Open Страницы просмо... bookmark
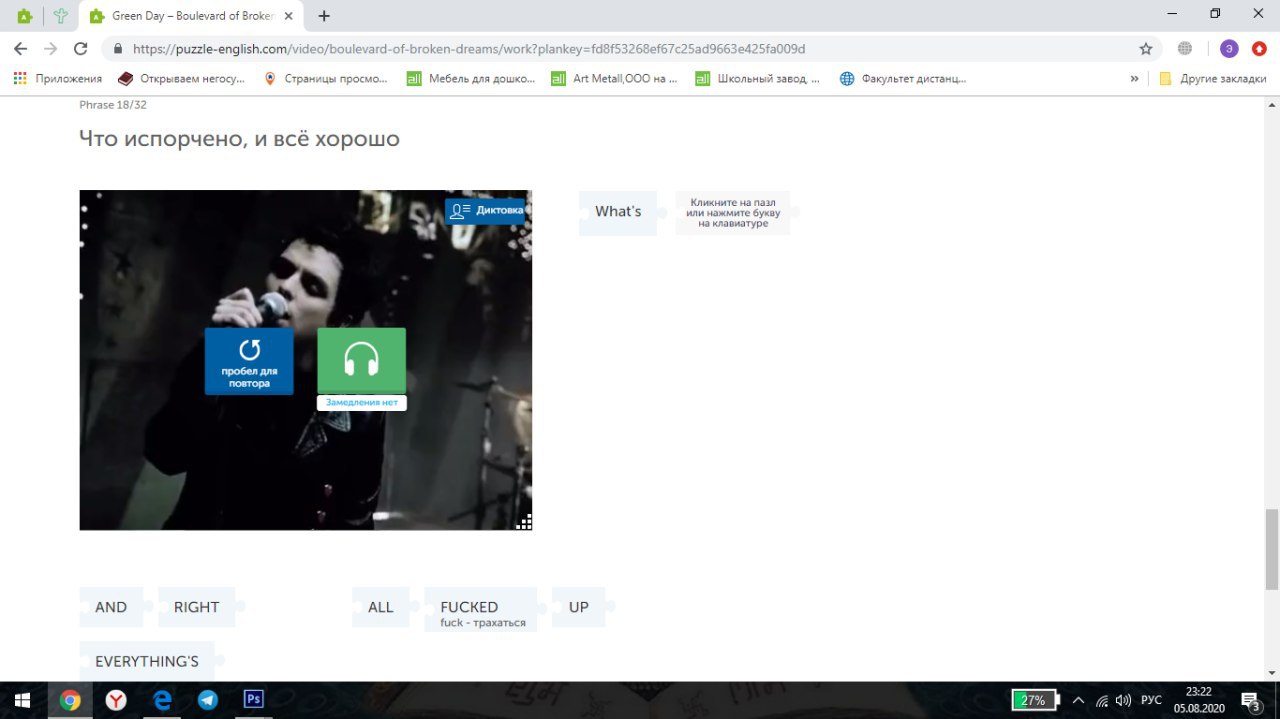This screenshot has width=1280, height=719. [325, 78]
